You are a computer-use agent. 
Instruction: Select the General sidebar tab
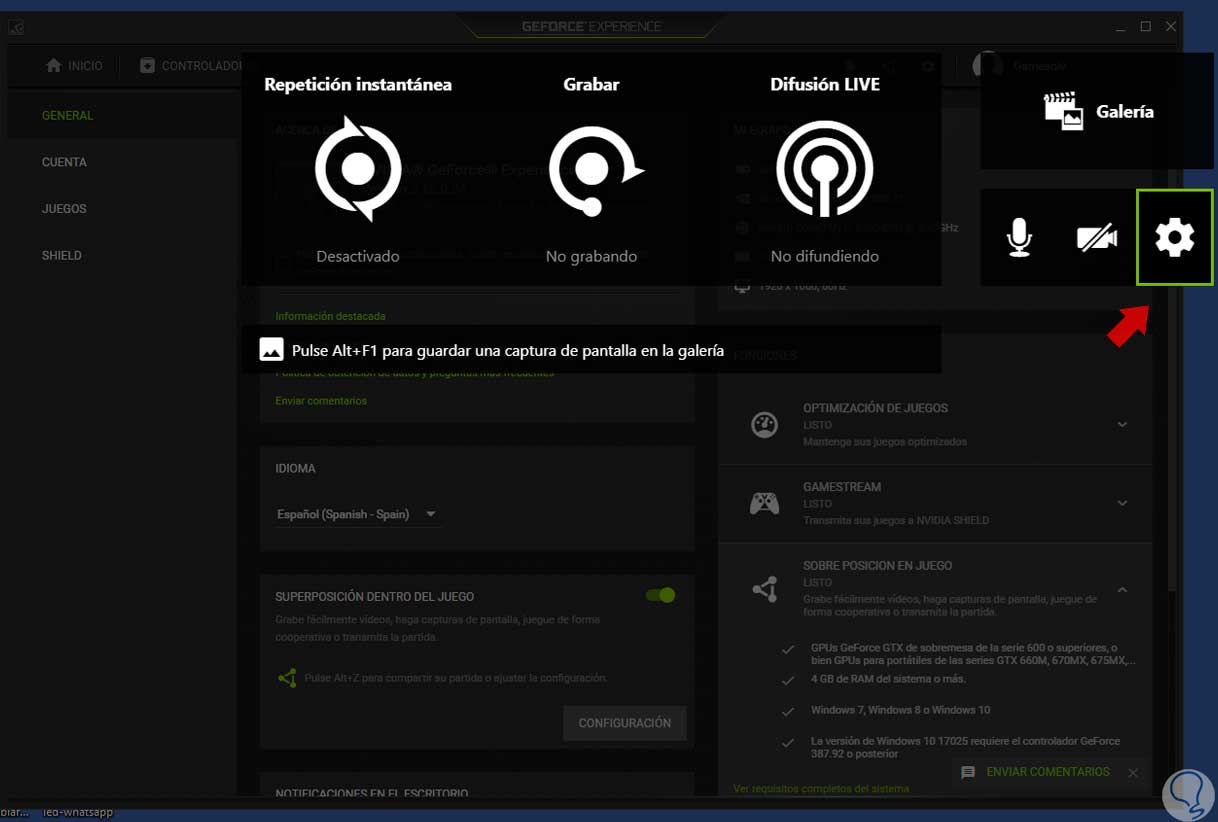68,115
